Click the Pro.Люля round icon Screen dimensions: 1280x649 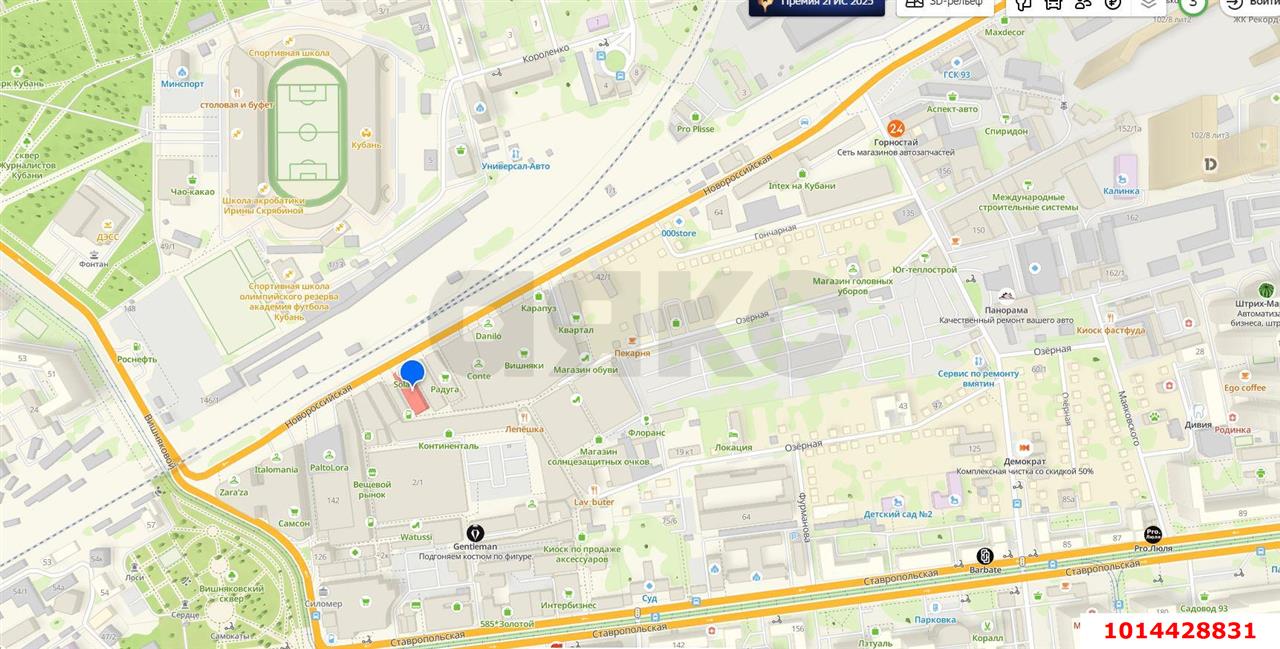[1153, 535]
